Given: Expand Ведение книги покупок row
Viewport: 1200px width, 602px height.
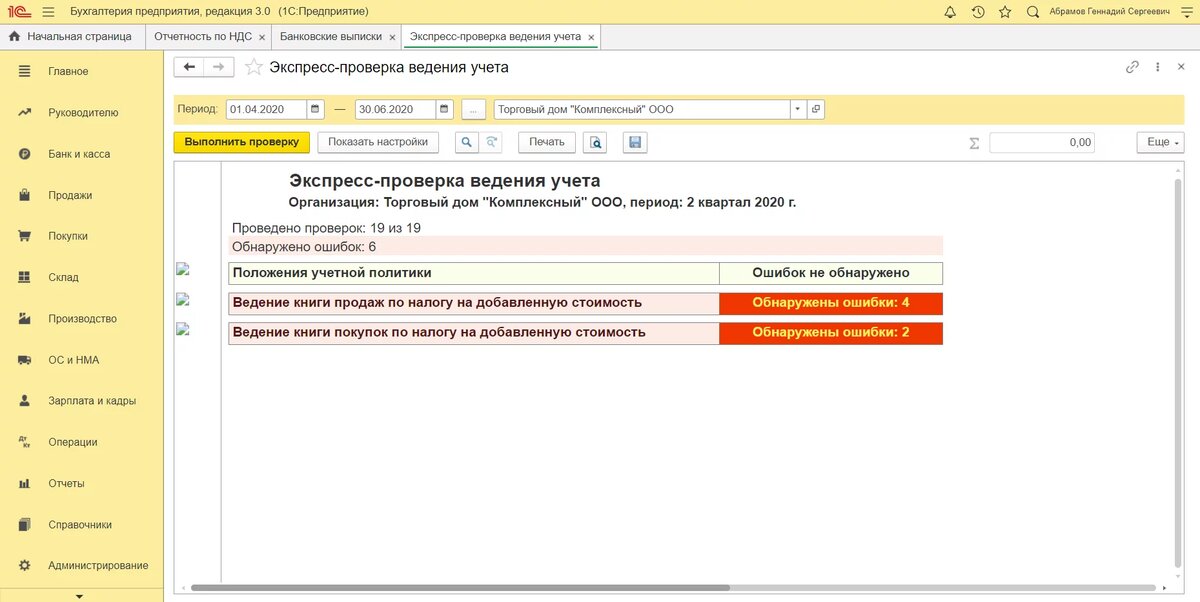Looking at the screenshot, I should tap(182, 329).
